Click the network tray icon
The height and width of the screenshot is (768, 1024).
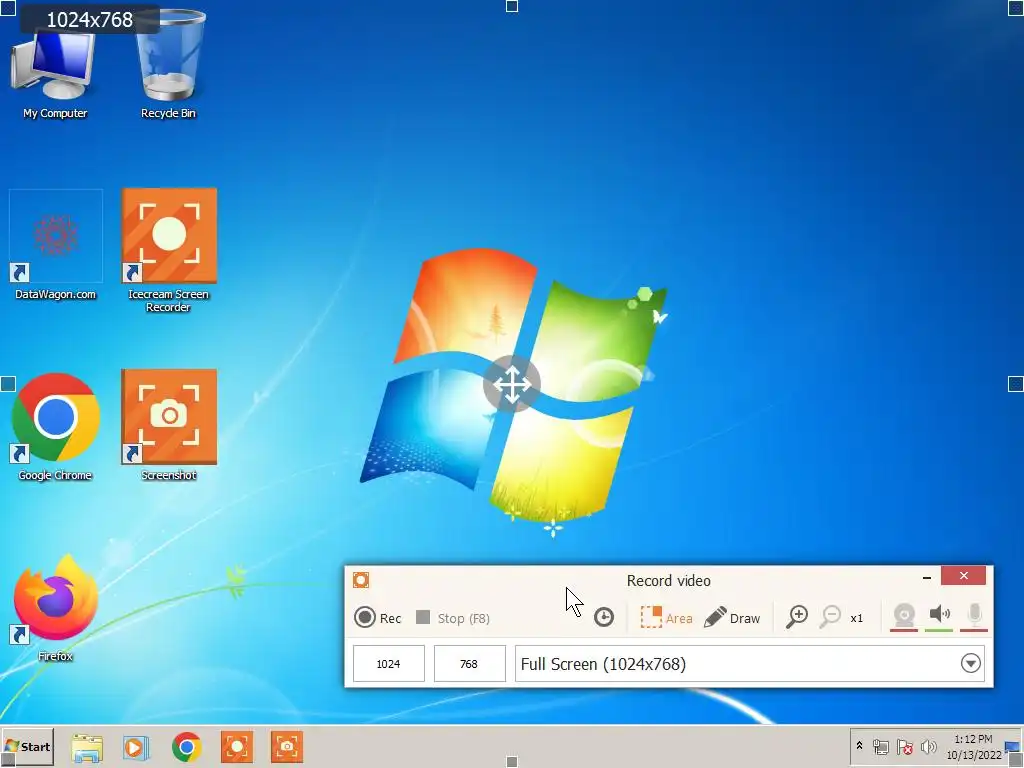[x=880, y=747]
